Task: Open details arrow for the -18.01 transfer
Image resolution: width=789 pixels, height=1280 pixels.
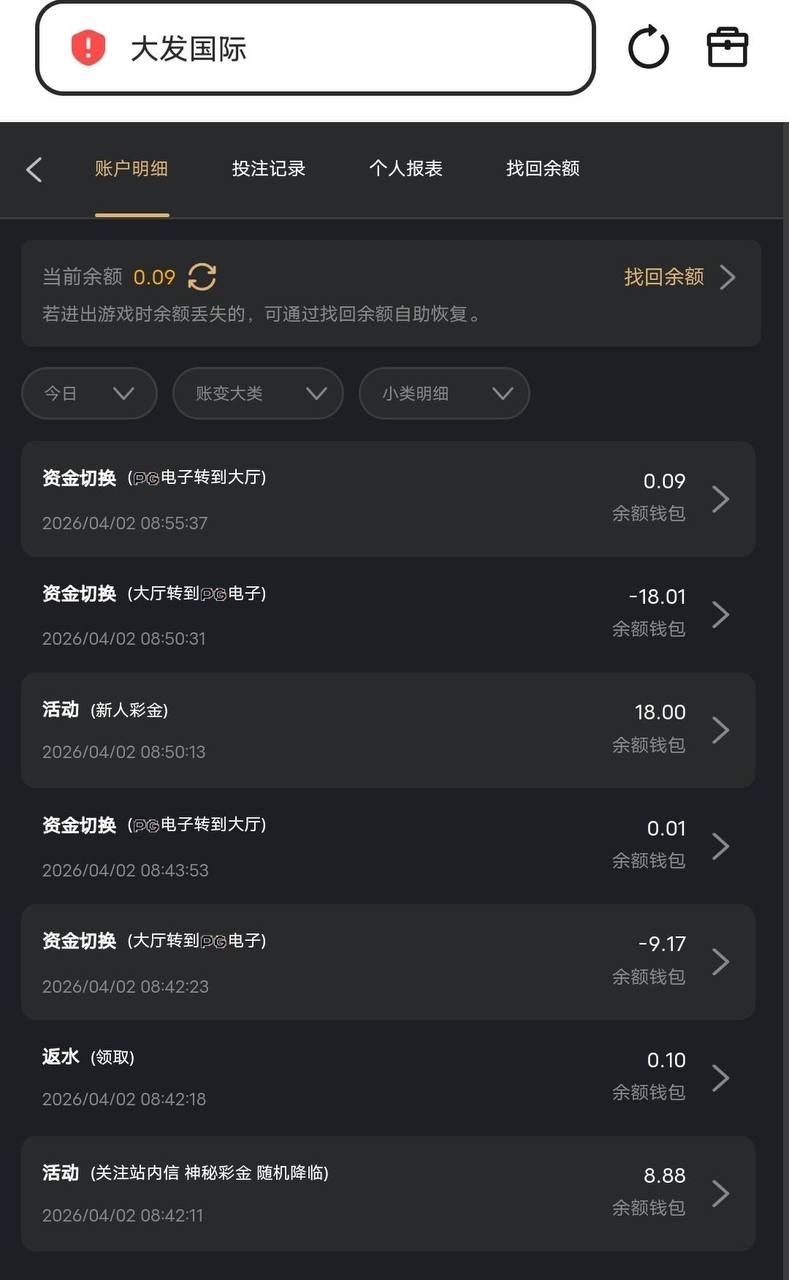Action: [720, 614]
